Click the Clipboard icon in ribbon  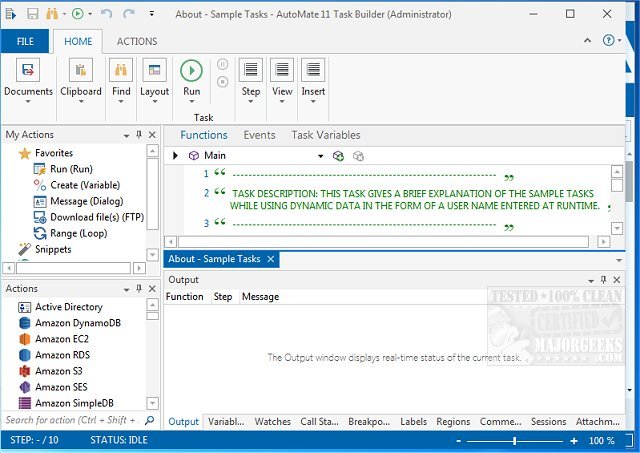click(81, 70)
